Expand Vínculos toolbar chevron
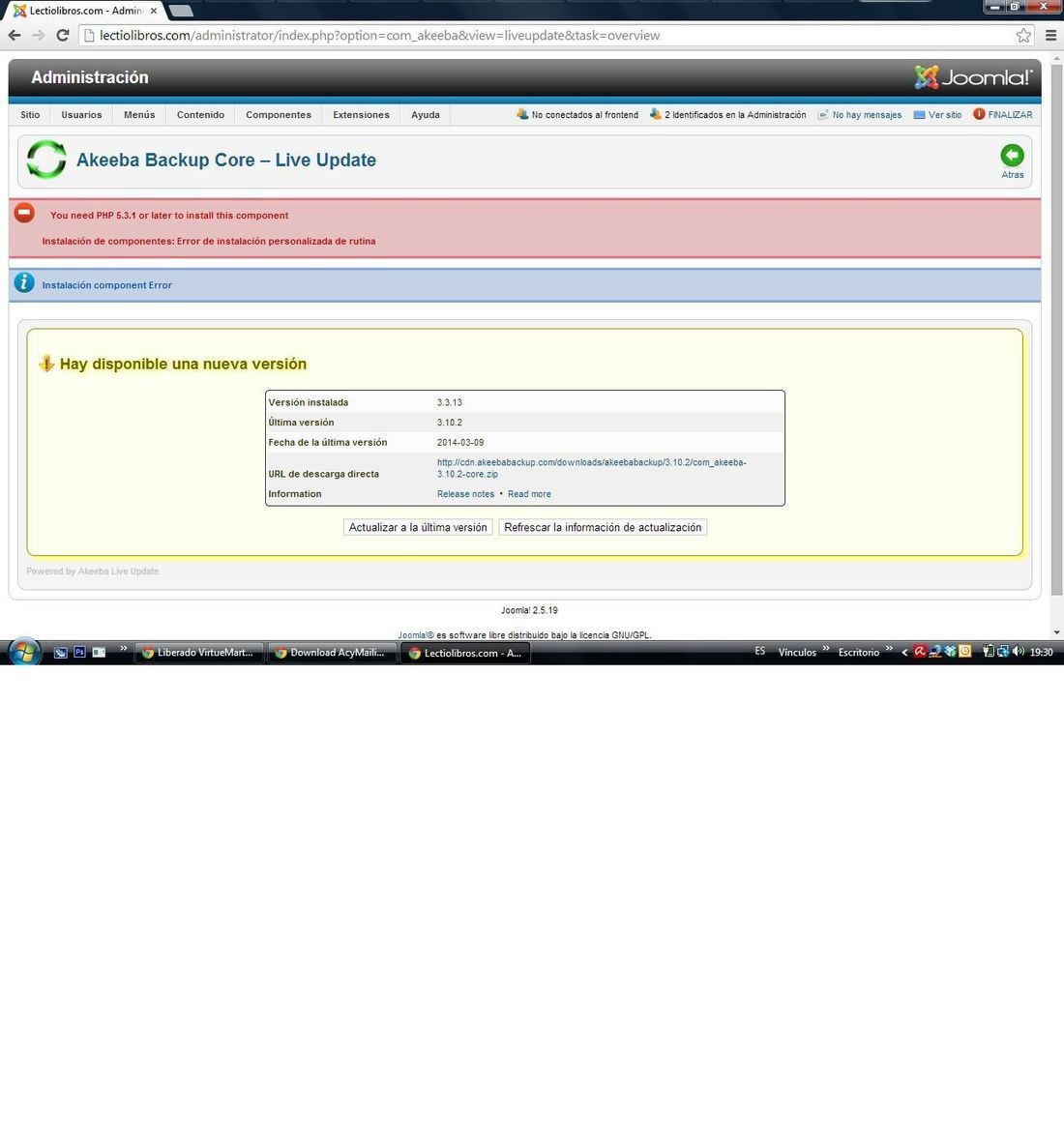The height and width of the screenshot is (1143, 1064). (x=826, y=649)
